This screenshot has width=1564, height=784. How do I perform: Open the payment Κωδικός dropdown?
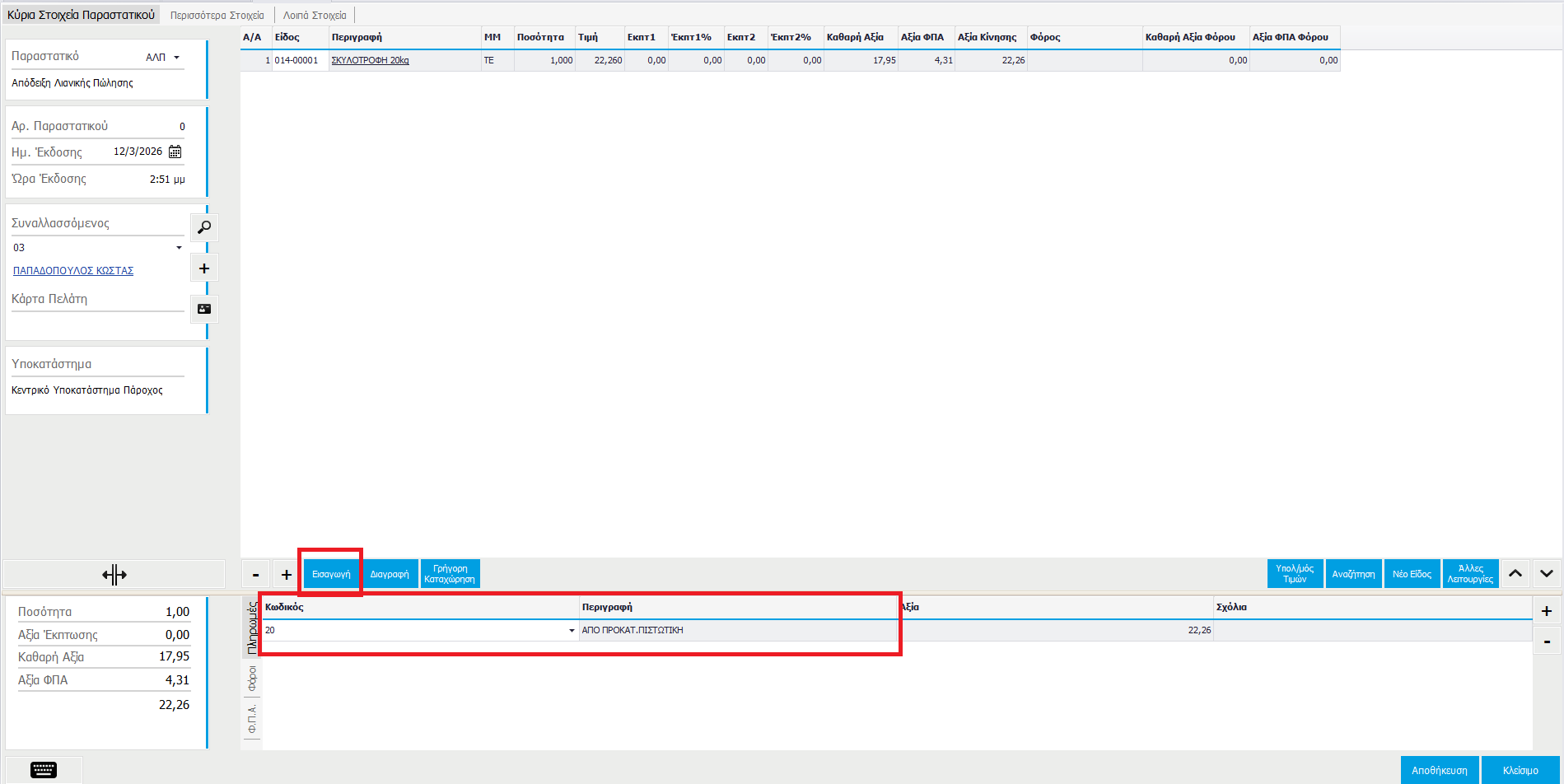click(x=572, y=631)
